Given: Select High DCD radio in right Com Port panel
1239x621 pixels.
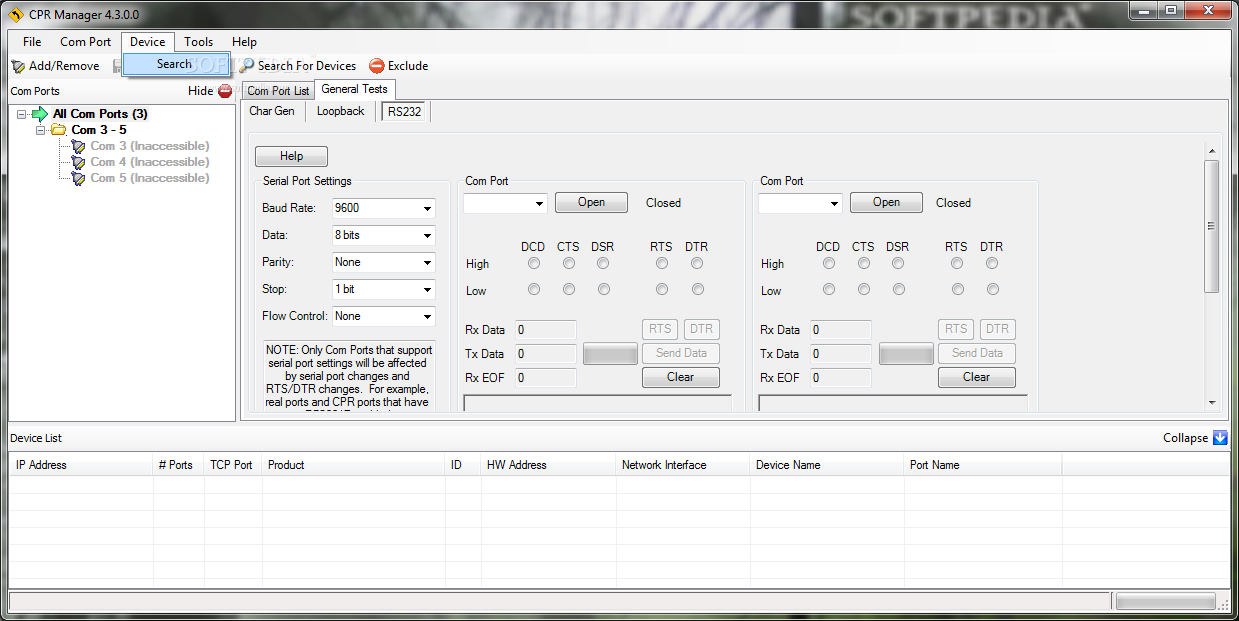Looking at the screenshot, I should coord(829,264).
